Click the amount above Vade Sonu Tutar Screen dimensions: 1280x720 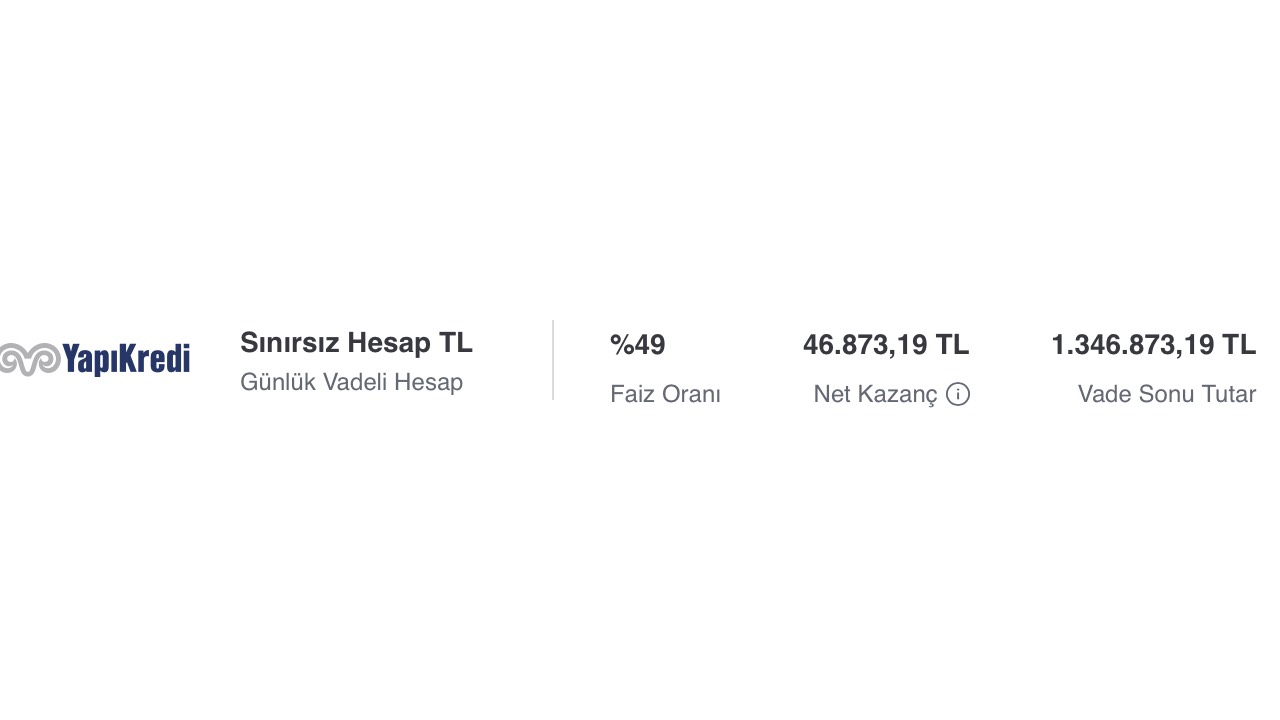click(x=1153, y=345)
